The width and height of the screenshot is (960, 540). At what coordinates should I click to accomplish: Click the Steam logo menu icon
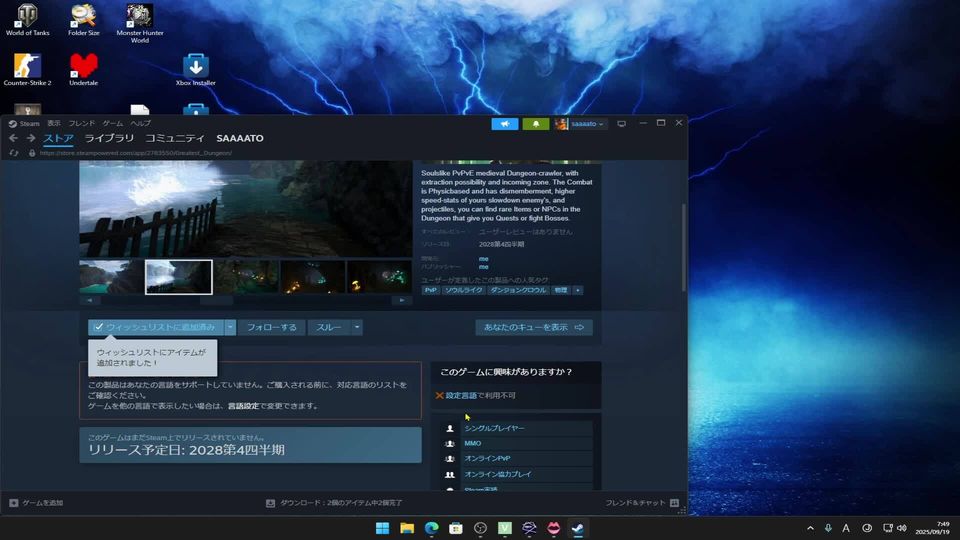point(12,124)
